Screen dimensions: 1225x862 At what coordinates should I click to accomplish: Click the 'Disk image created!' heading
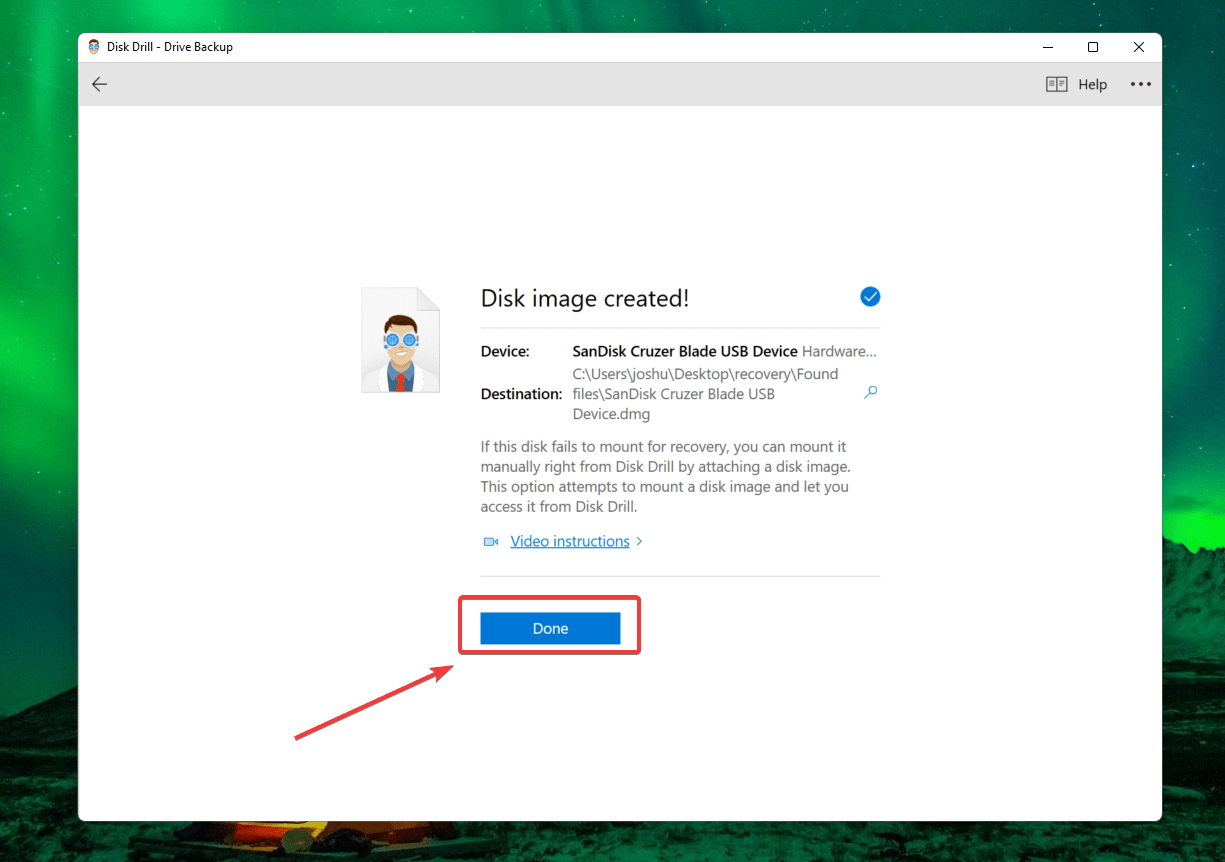point(585,298)
